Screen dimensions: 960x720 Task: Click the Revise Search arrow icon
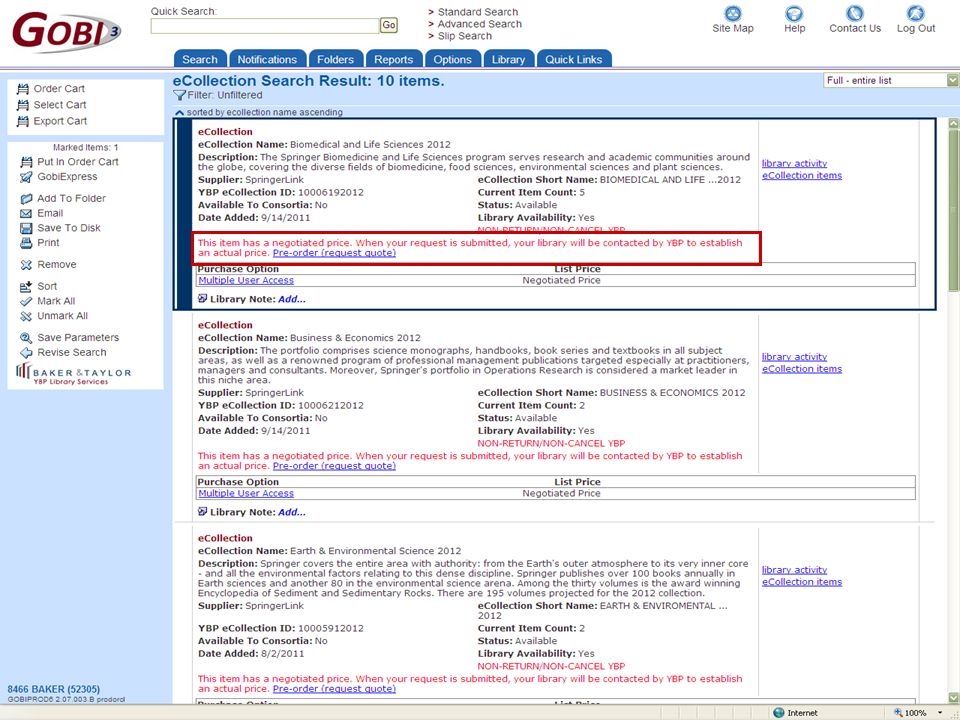(26, 353)
